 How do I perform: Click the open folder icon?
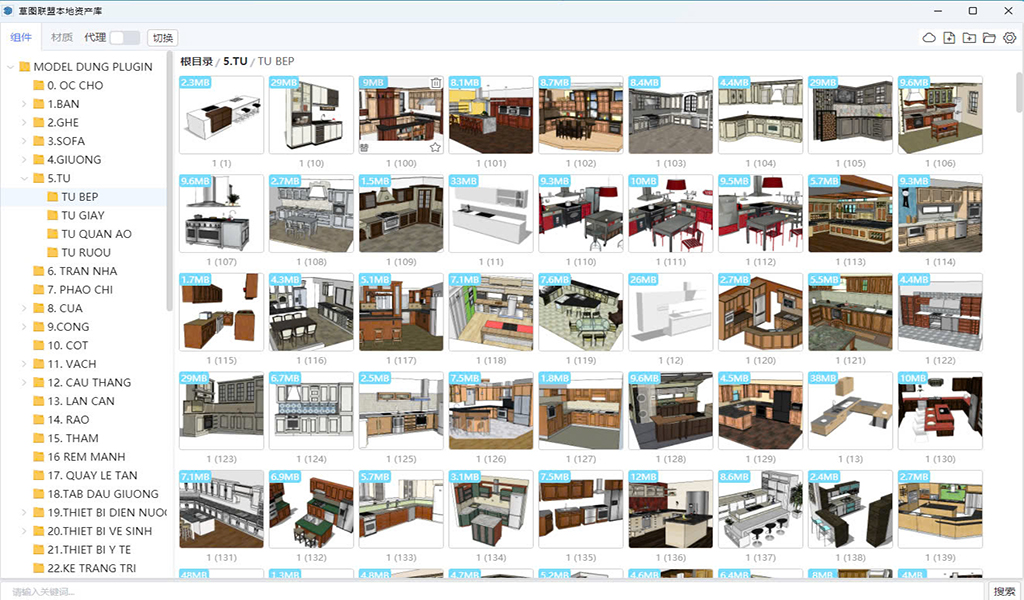(x=989, y=38)
